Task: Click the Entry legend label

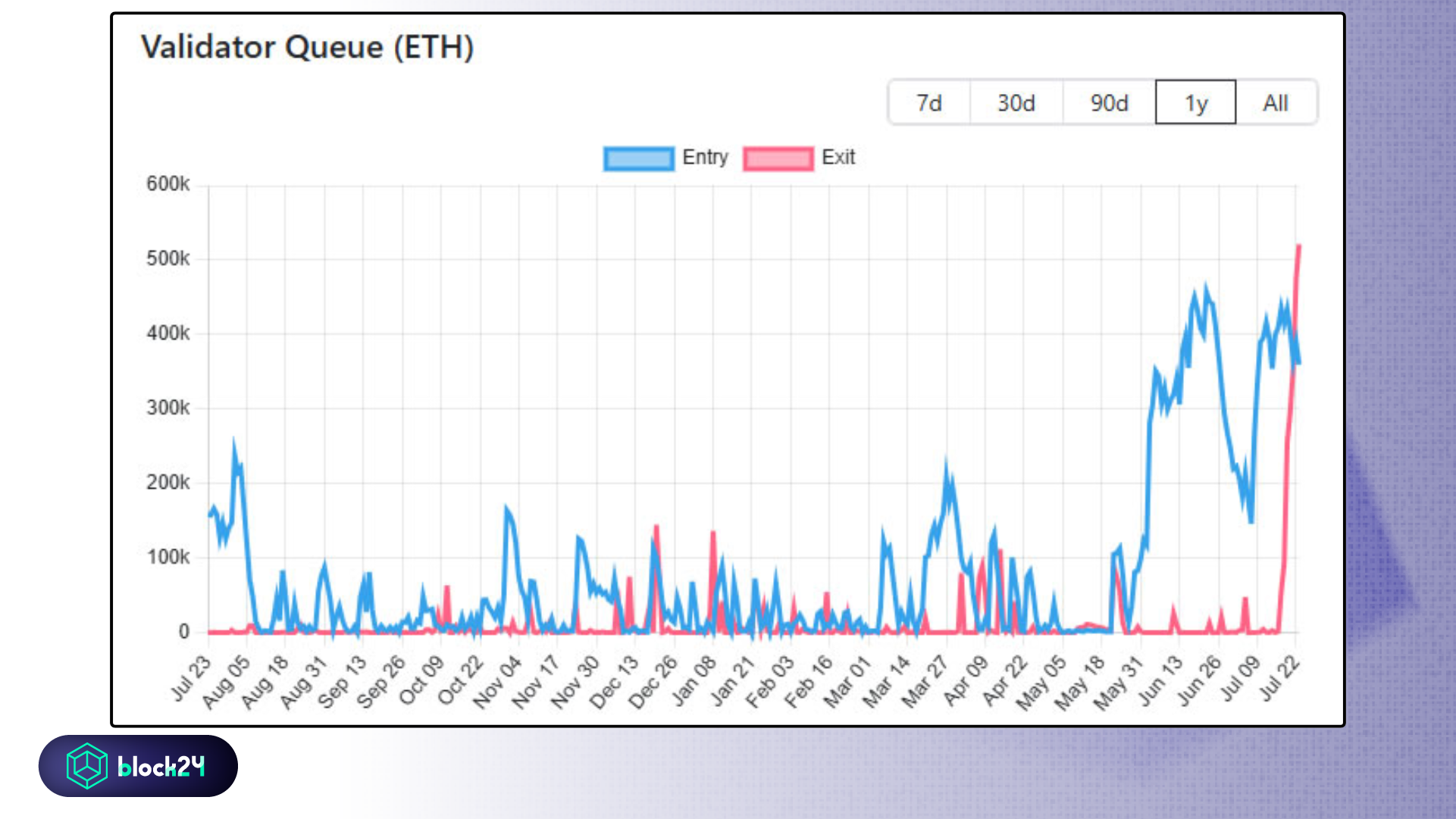Action: pyautogui.click(x=705, y=158)
